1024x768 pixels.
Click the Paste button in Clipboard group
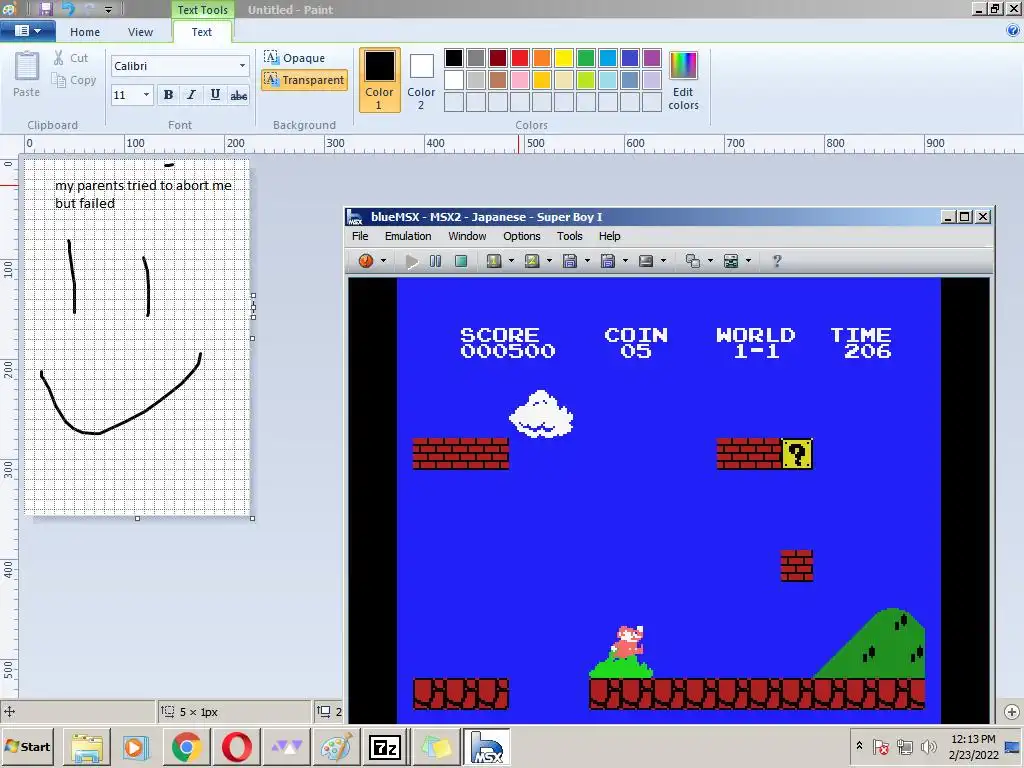coord(27,74)
